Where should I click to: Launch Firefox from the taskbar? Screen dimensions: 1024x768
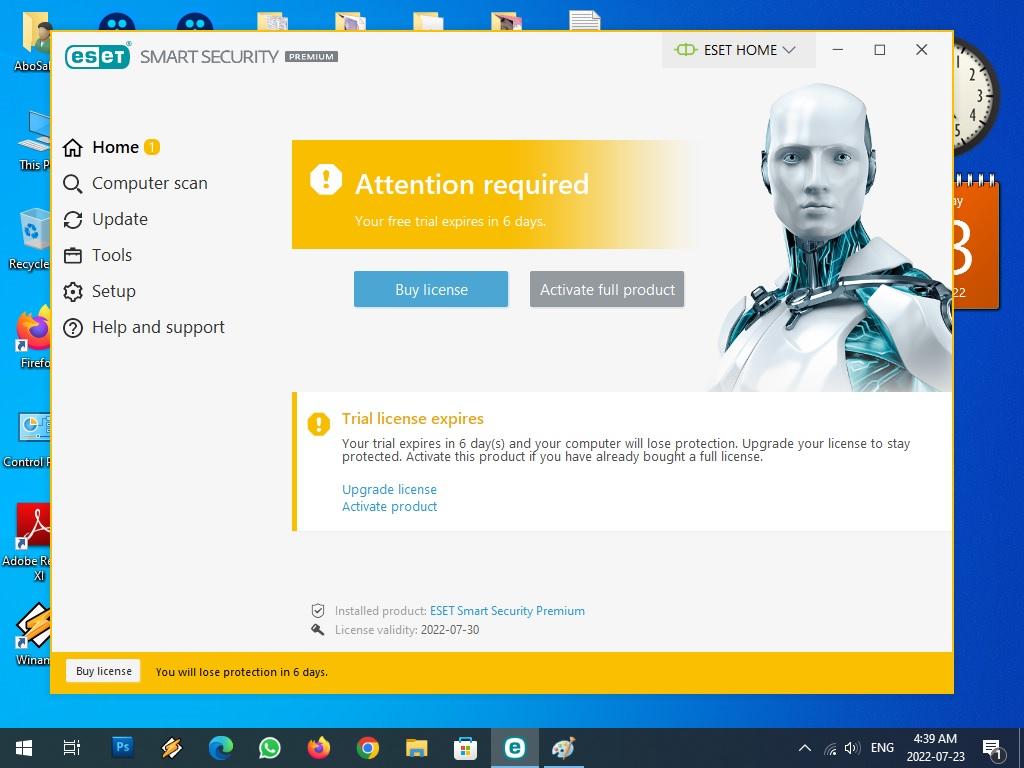(x=319, y=748)
